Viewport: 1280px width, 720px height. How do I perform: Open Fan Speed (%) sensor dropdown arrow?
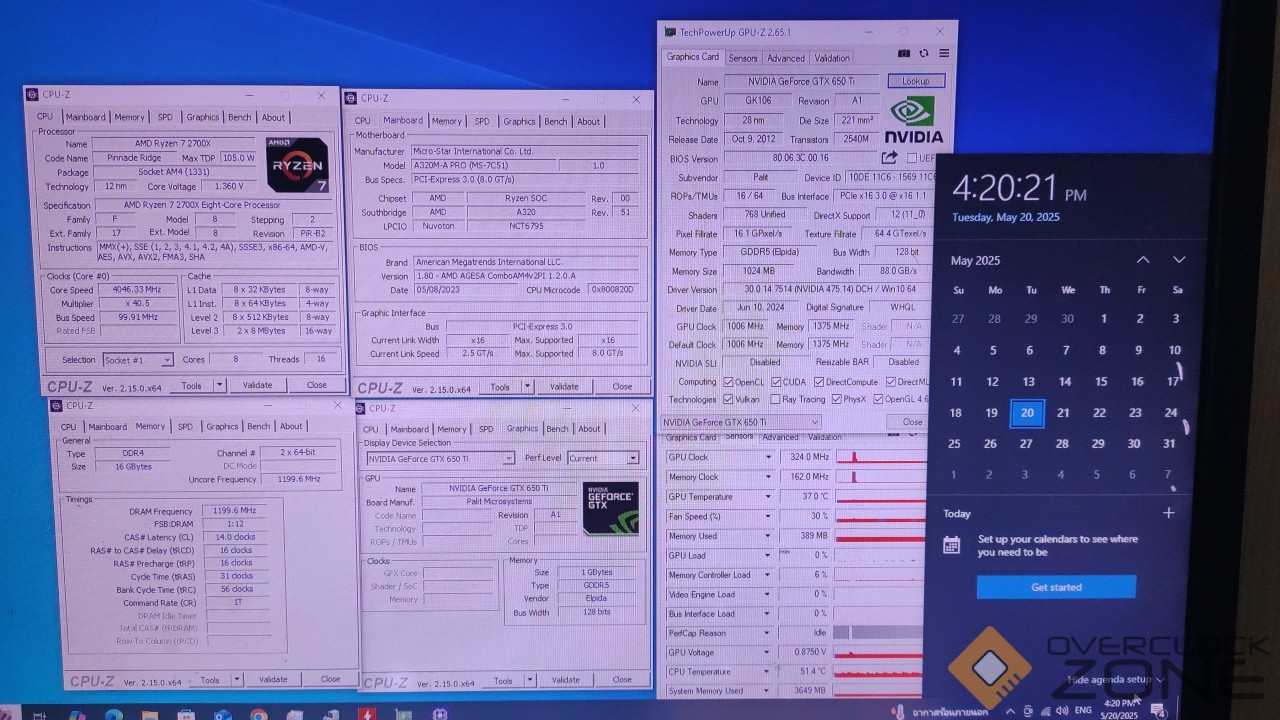click(x=768, y=516)
